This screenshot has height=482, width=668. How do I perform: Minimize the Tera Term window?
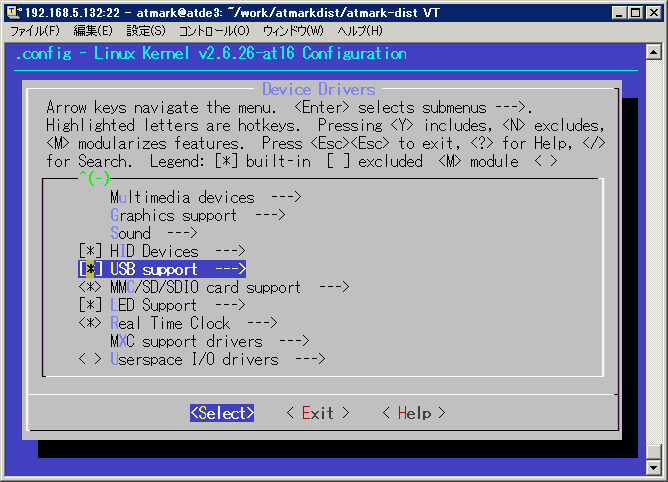(x=619, y=13)
